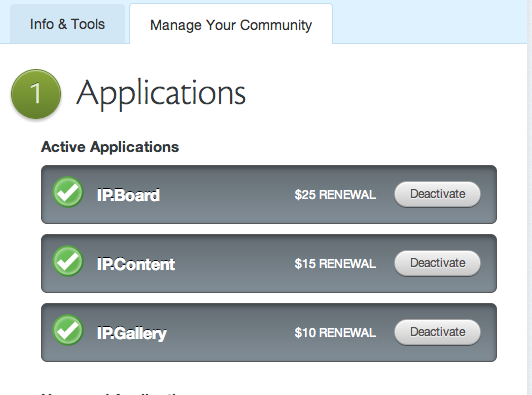This screenshot has height=395, width=532.
Task: Click the green checkmark next to IP.Gallery
Action: click(x=68, y=330)
